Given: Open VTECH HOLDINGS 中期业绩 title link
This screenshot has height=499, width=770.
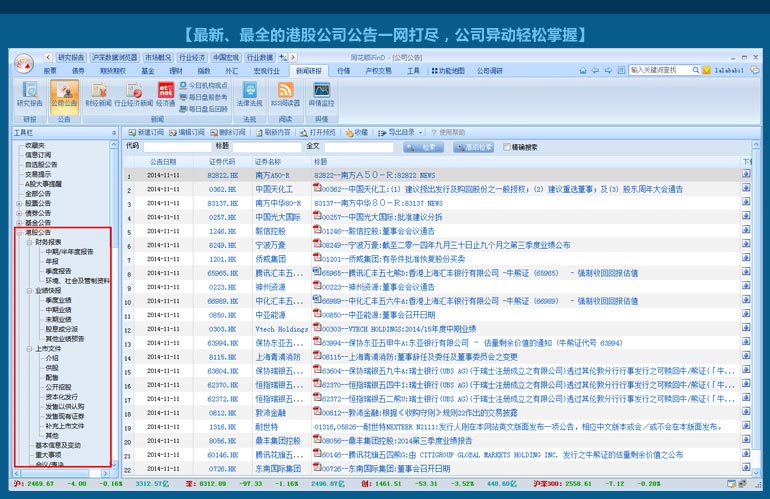Looking at the screenshot, I should 399,329.
